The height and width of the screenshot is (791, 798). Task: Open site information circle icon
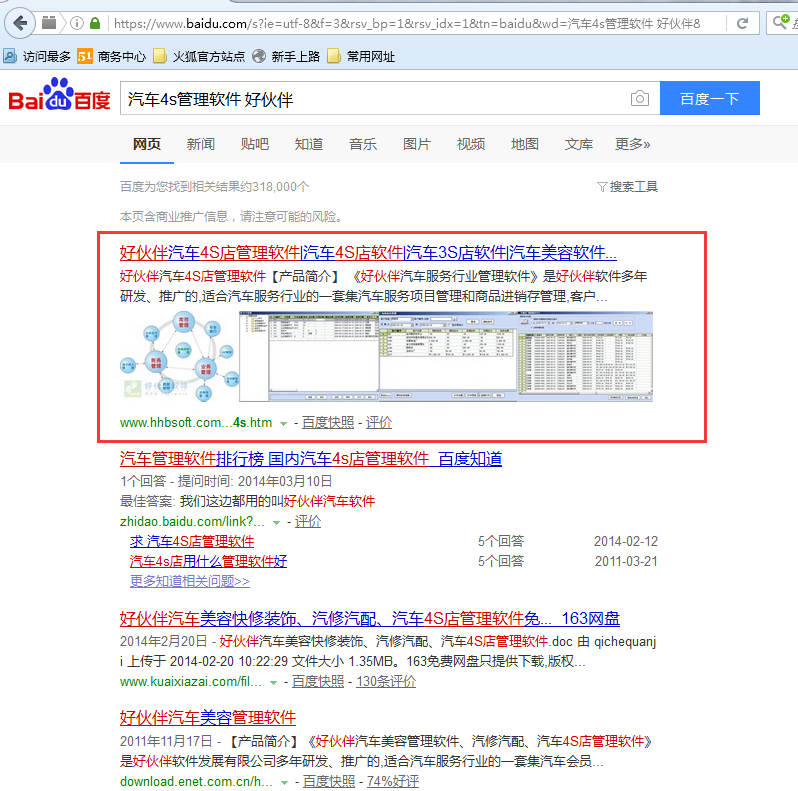tap(77, 23)
